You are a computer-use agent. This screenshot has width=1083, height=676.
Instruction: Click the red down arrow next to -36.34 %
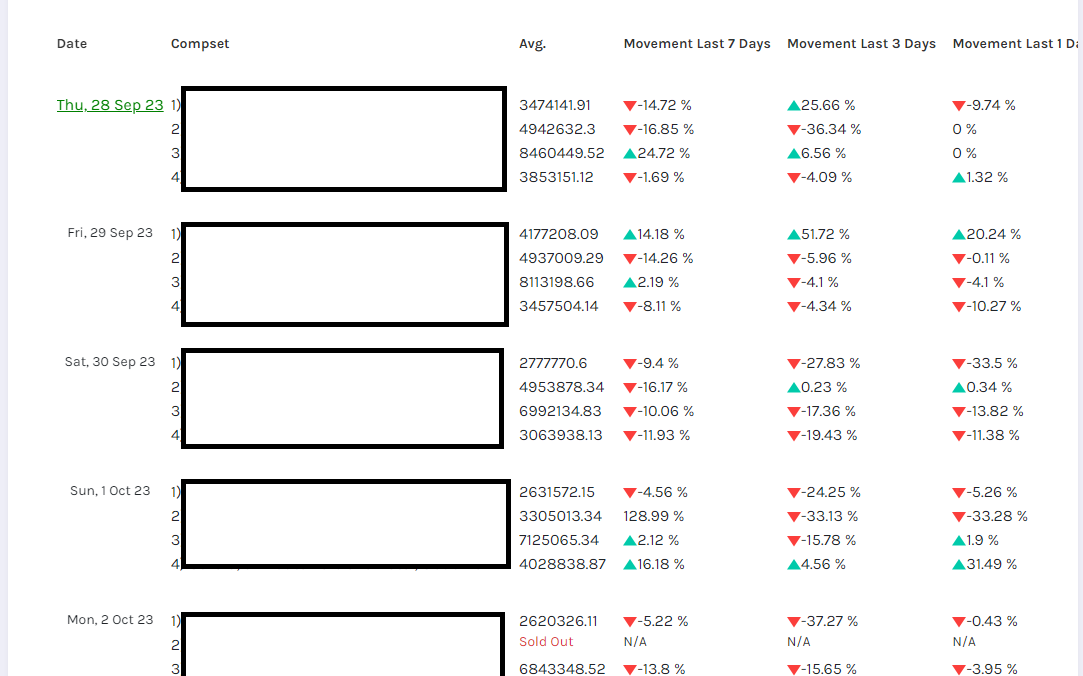(x=794, y=130)
